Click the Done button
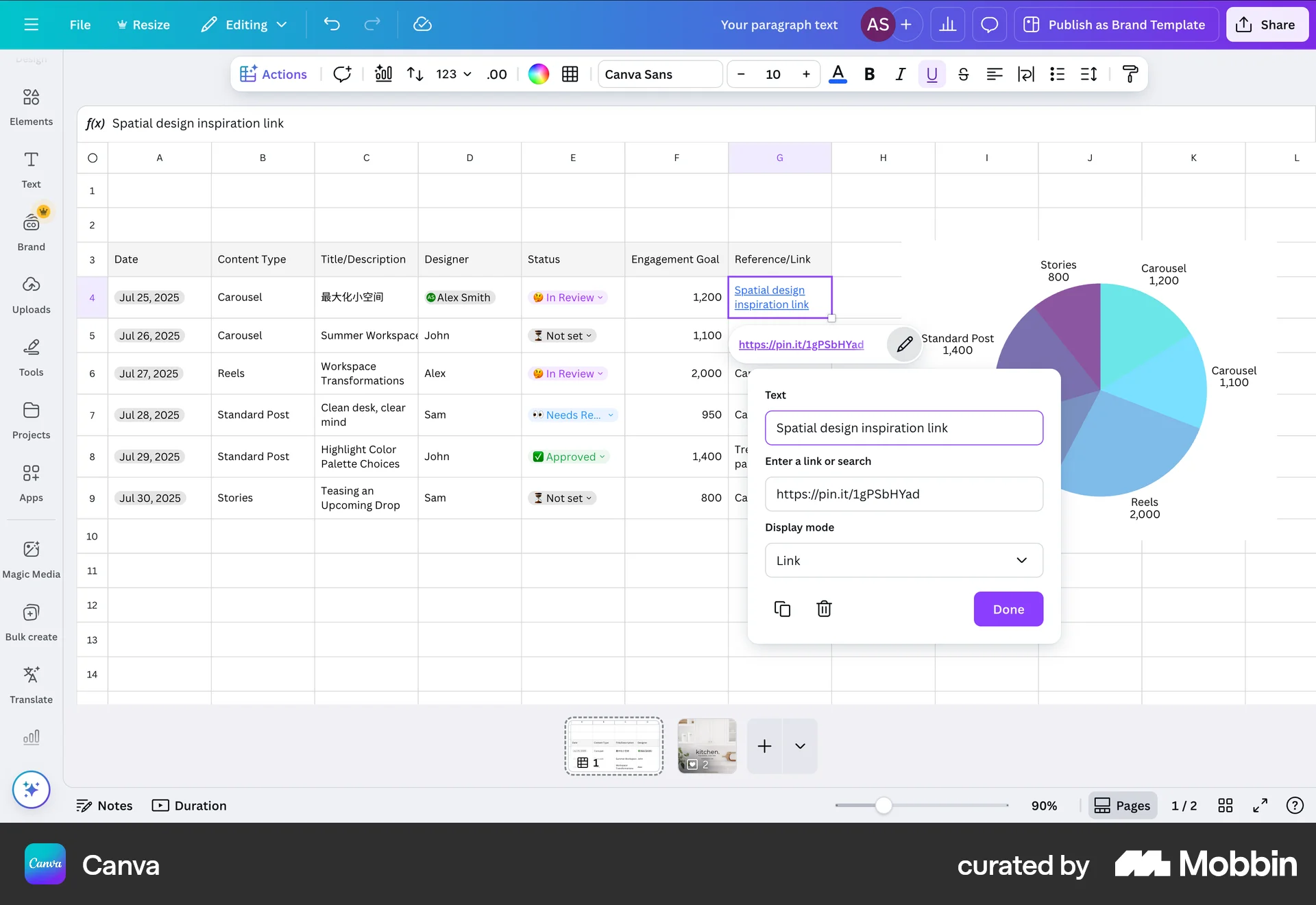 [x=1008, y=609]
